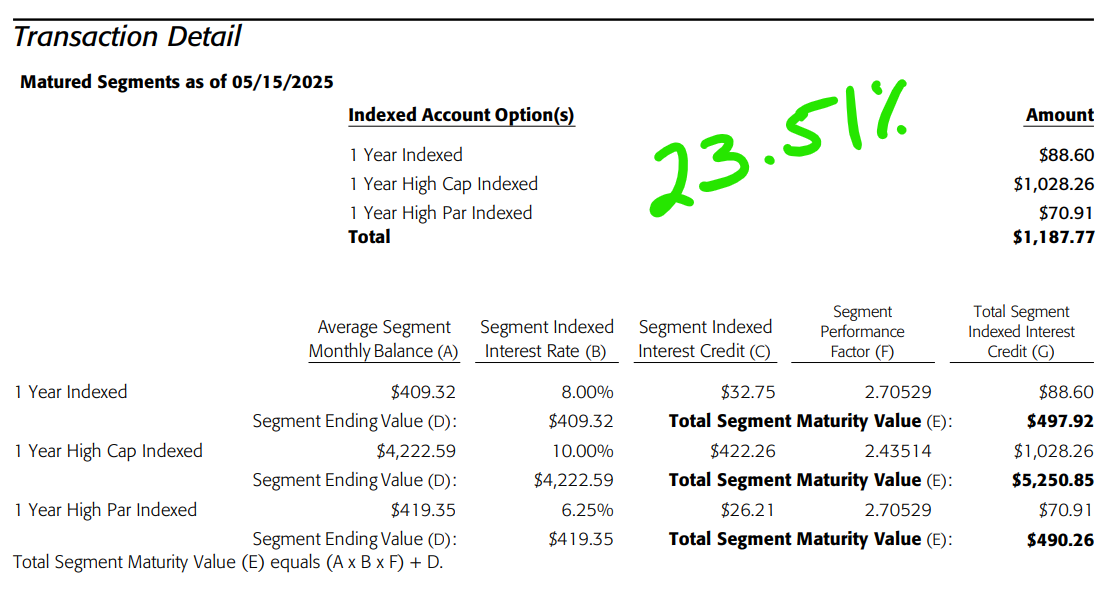This screenshot has height=592, width=1120.
Task: Select the 8.00% interest rate value
Action: (587, 392)
